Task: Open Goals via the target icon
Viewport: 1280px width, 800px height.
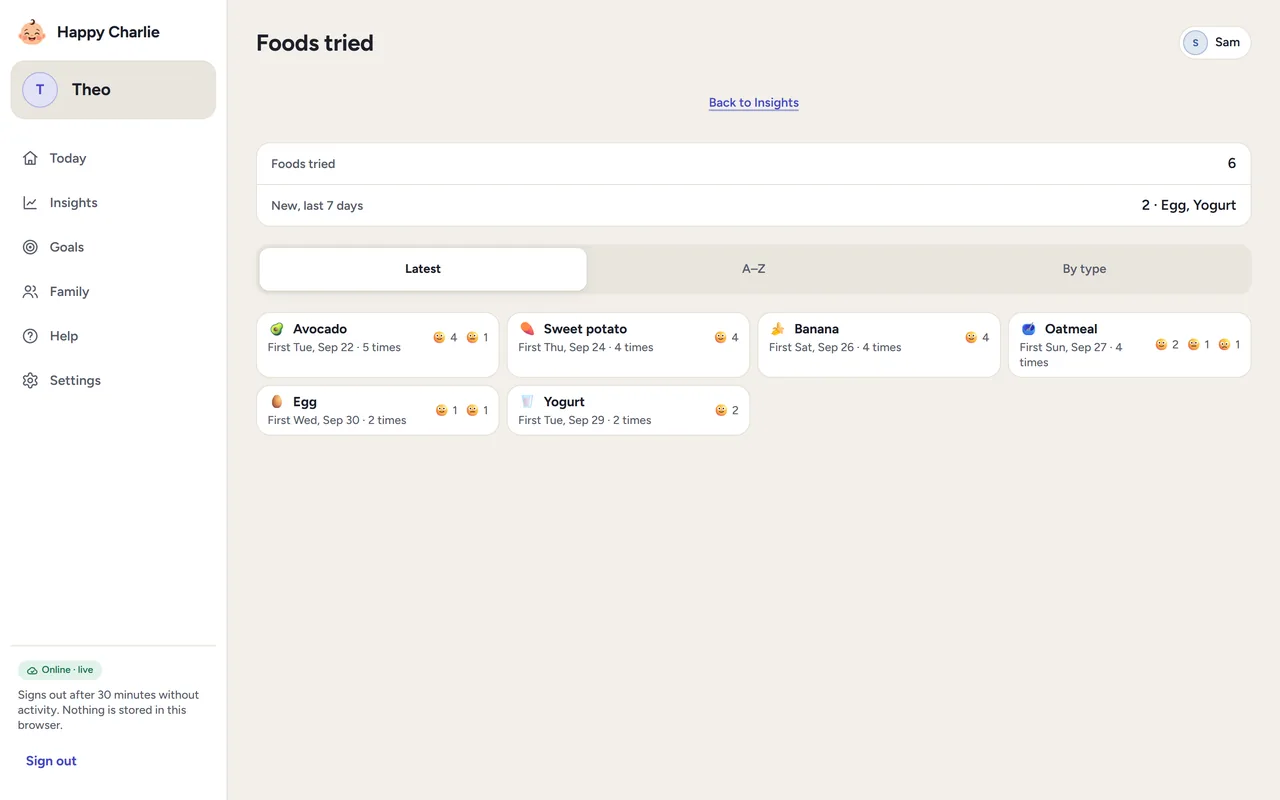Action: 30,247
